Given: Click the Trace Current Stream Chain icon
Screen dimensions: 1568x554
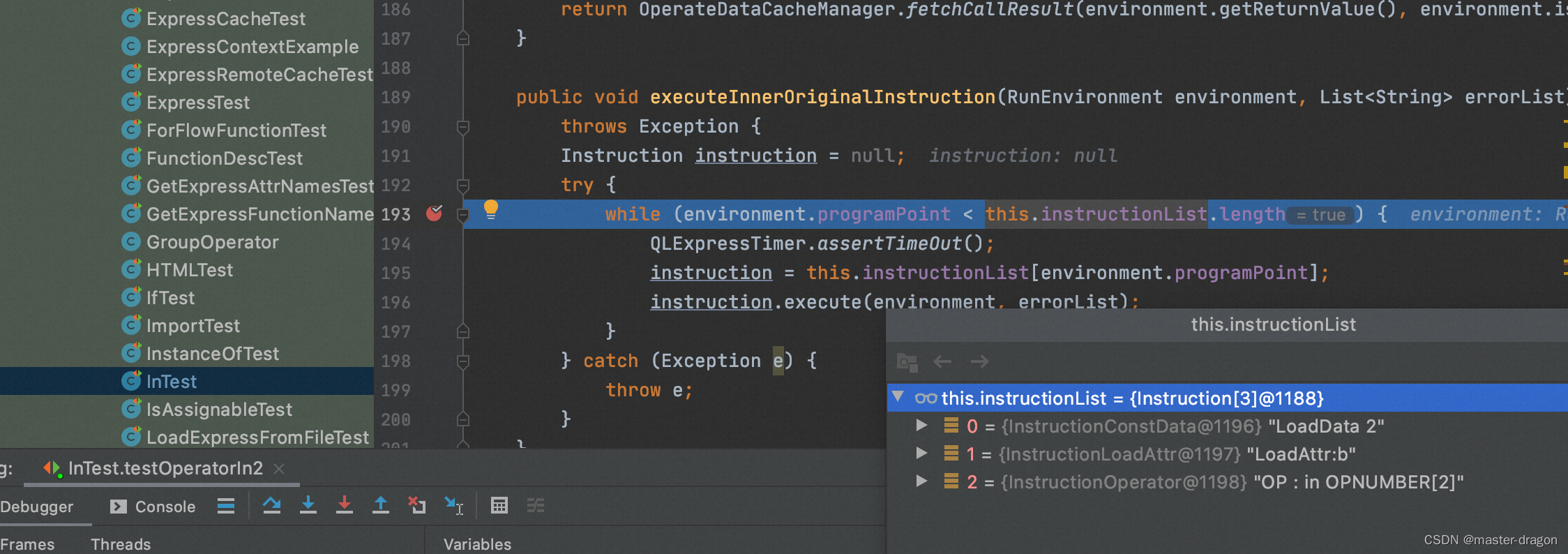Looking at the screenshot, I should (536, 505).
